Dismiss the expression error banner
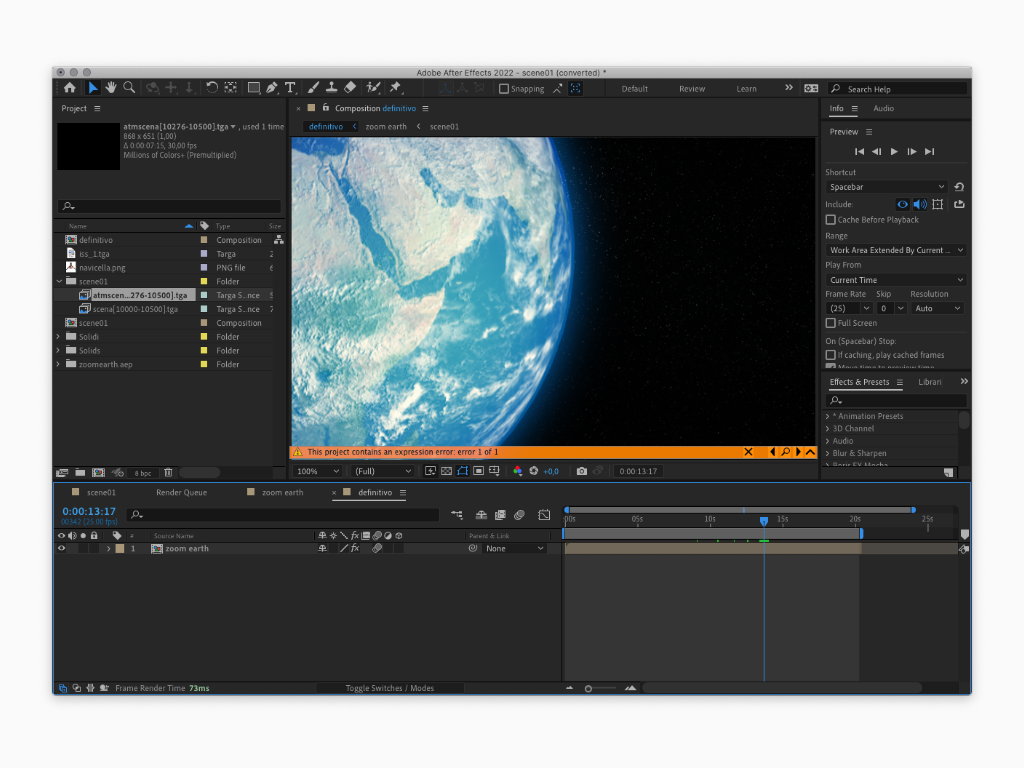 tap(748, 452)
